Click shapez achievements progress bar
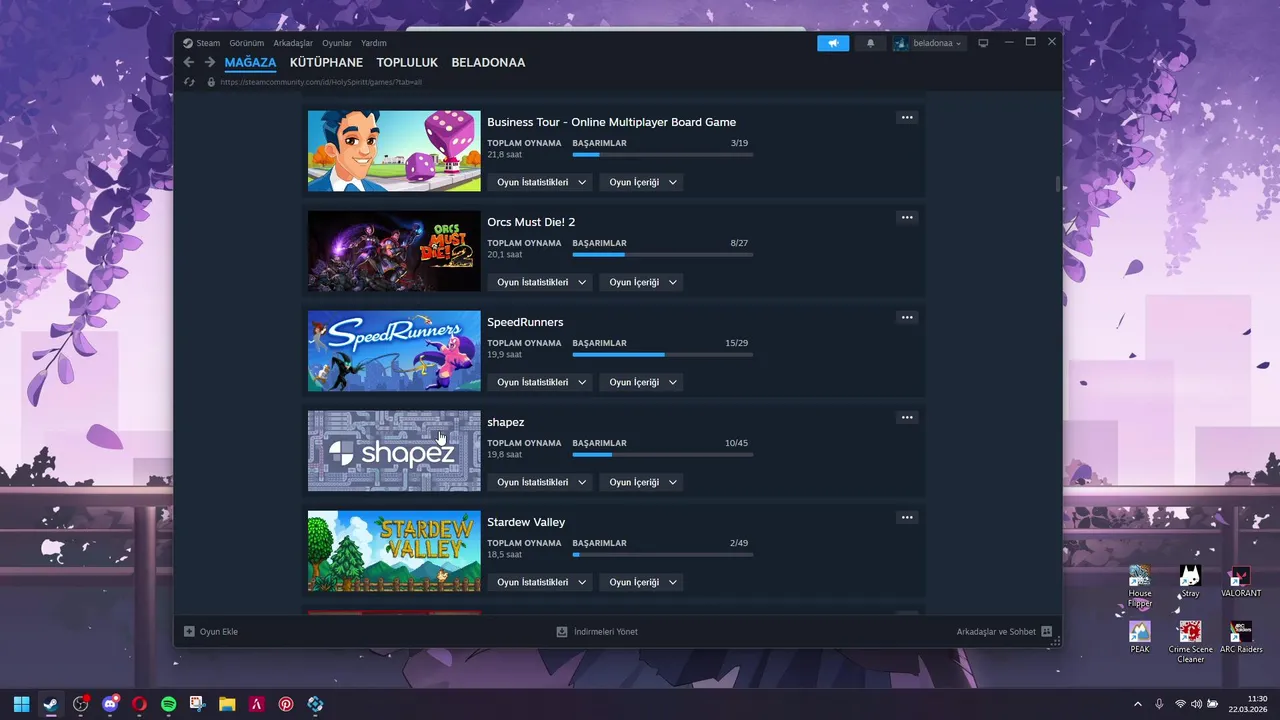 (x=663, y=454)
